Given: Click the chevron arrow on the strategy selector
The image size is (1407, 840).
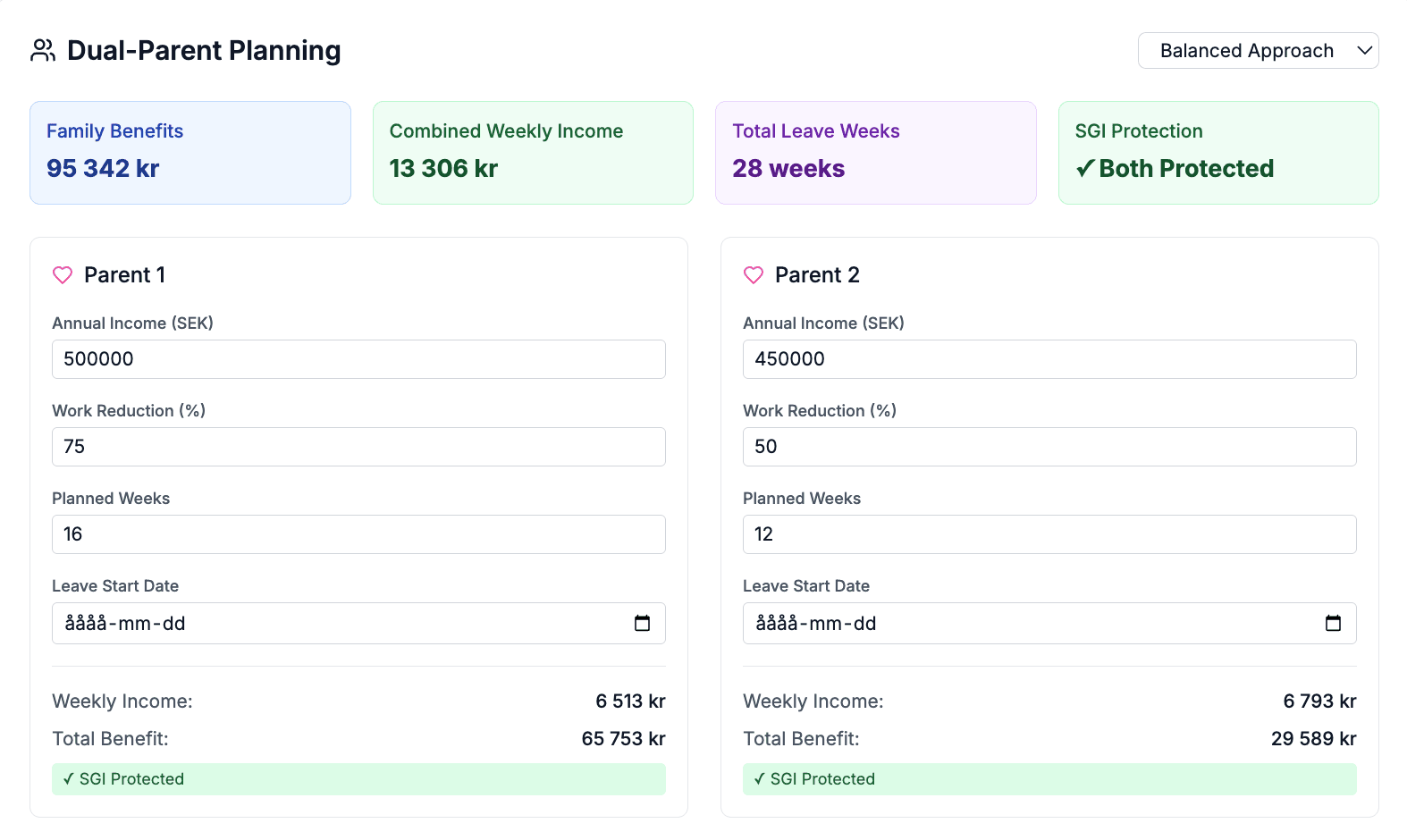Looking at the screenshot, I should [1364, 51].
